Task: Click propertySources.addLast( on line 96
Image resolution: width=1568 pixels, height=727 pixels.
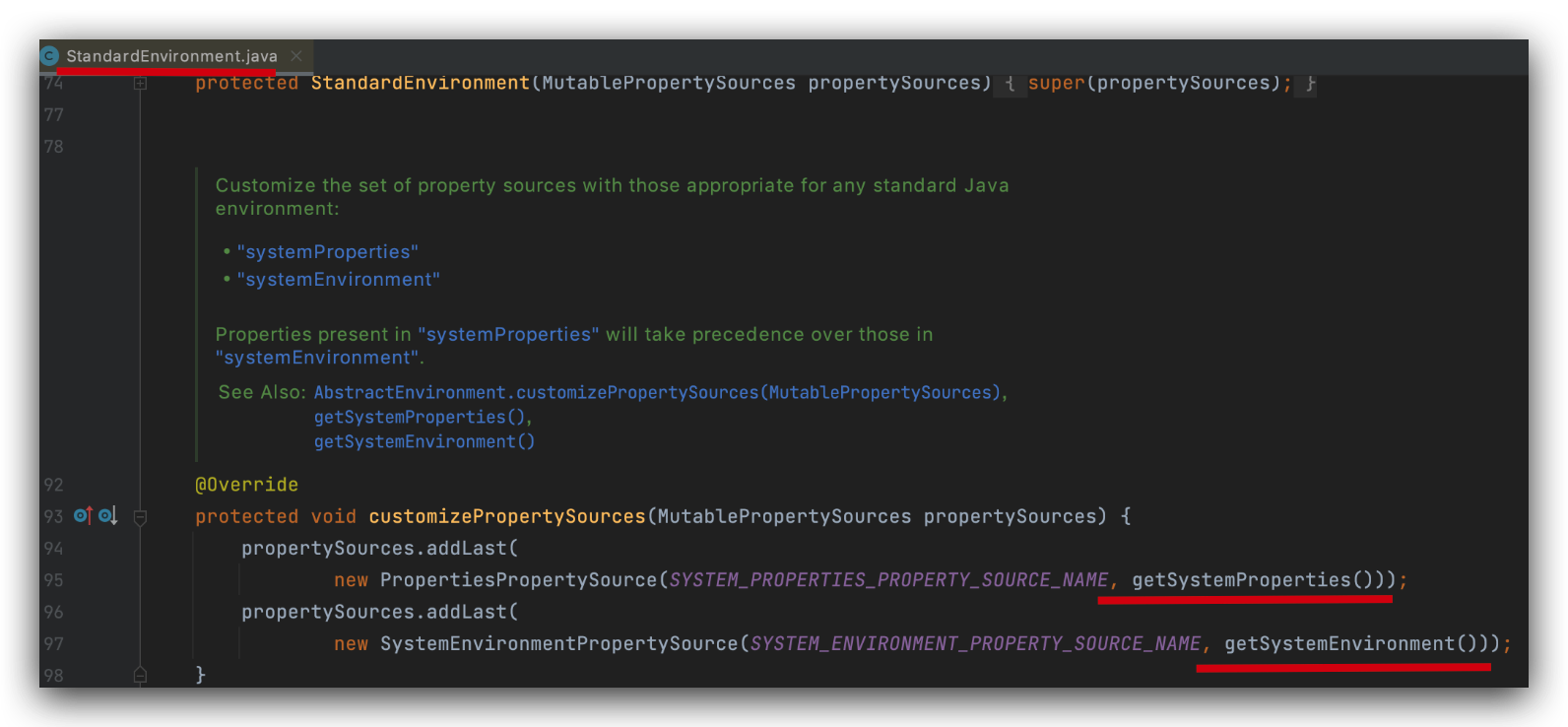Action: [x=379, y=612]
